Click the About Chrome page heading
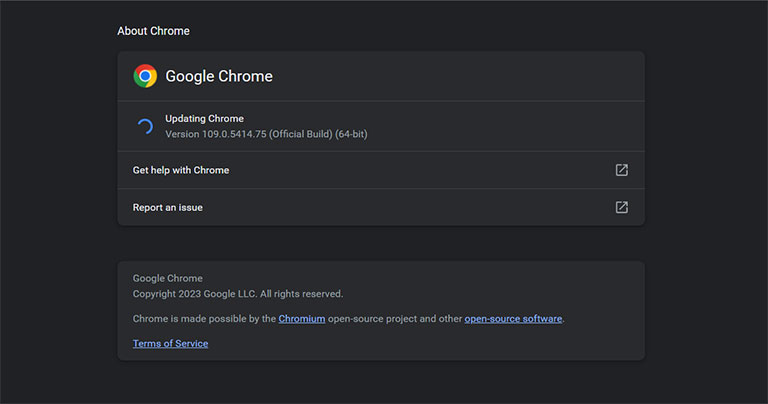This screenshot has width=768, height=404. point(153,31)
